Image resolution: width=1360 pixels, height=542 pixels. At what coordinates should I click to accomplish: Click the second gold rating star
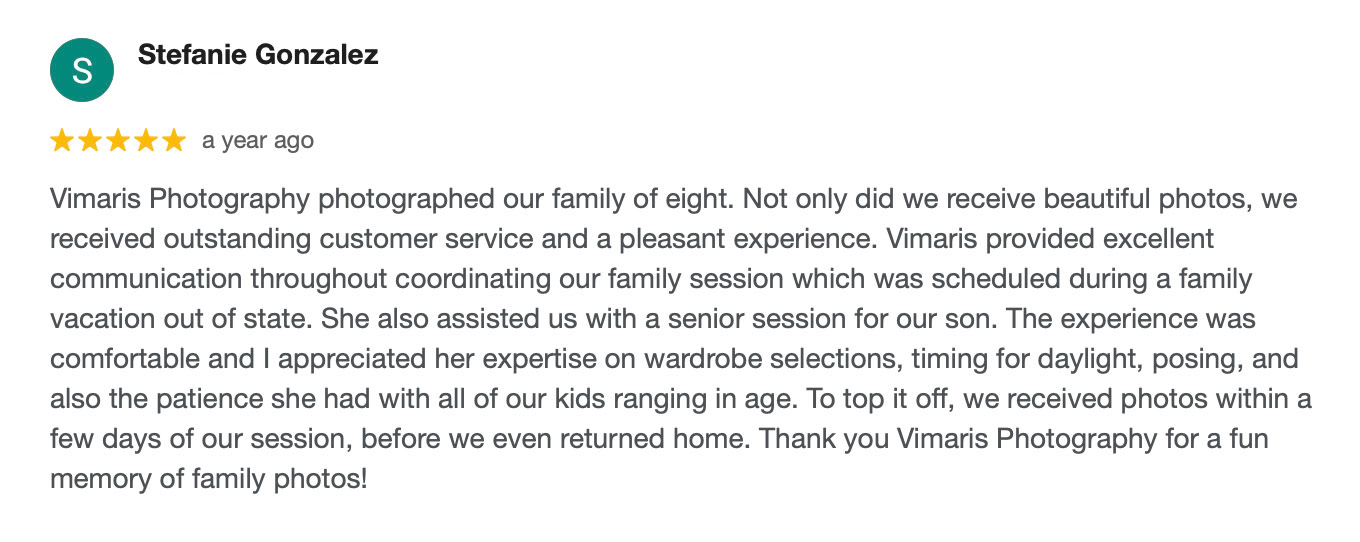[x=90, y=141]
